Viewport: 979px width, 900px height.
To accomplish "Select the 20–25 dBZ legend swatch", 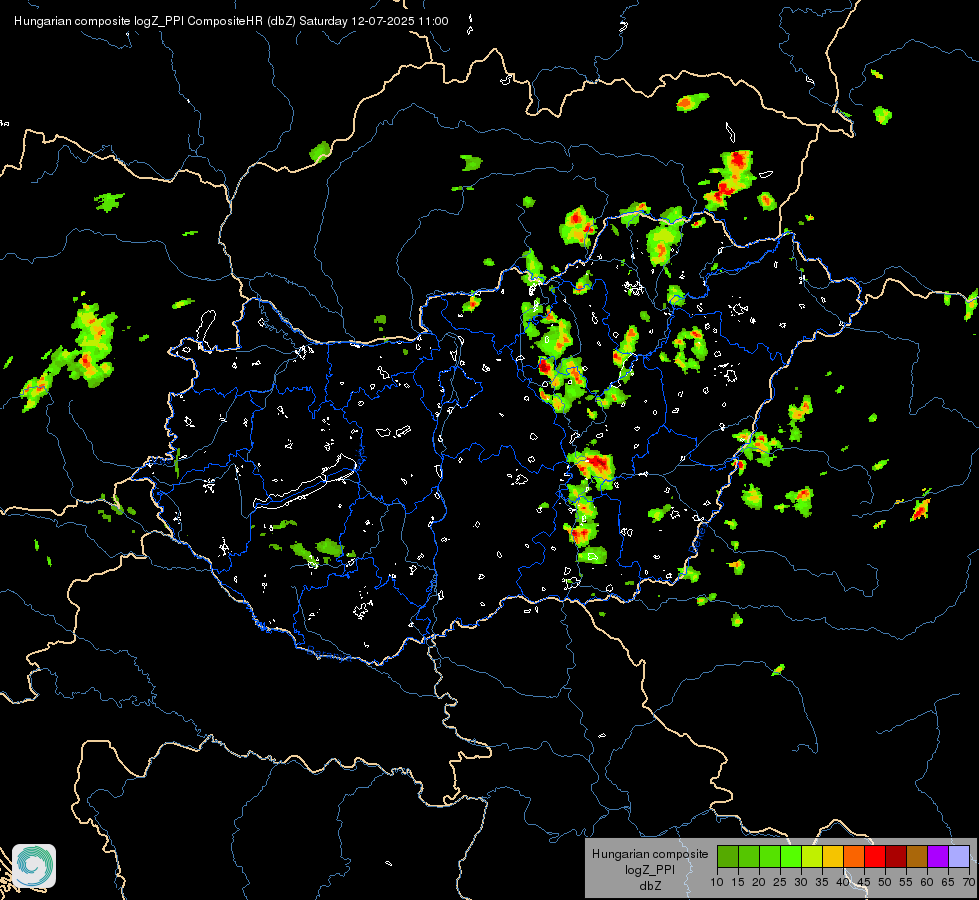I will point(770,857).
